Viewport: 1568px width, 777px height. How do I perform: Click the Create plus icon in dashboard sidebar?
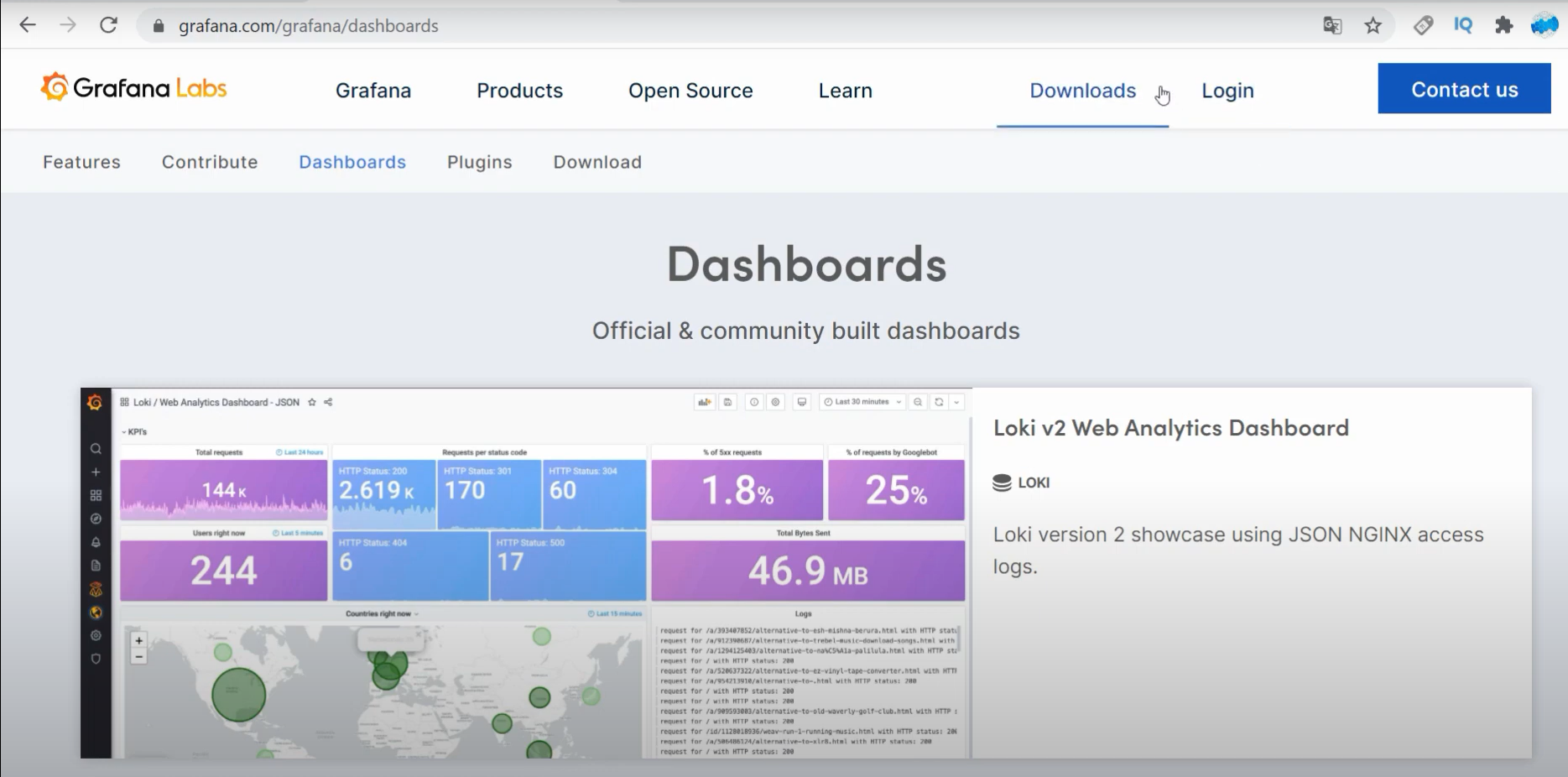[x=96, y=472]
